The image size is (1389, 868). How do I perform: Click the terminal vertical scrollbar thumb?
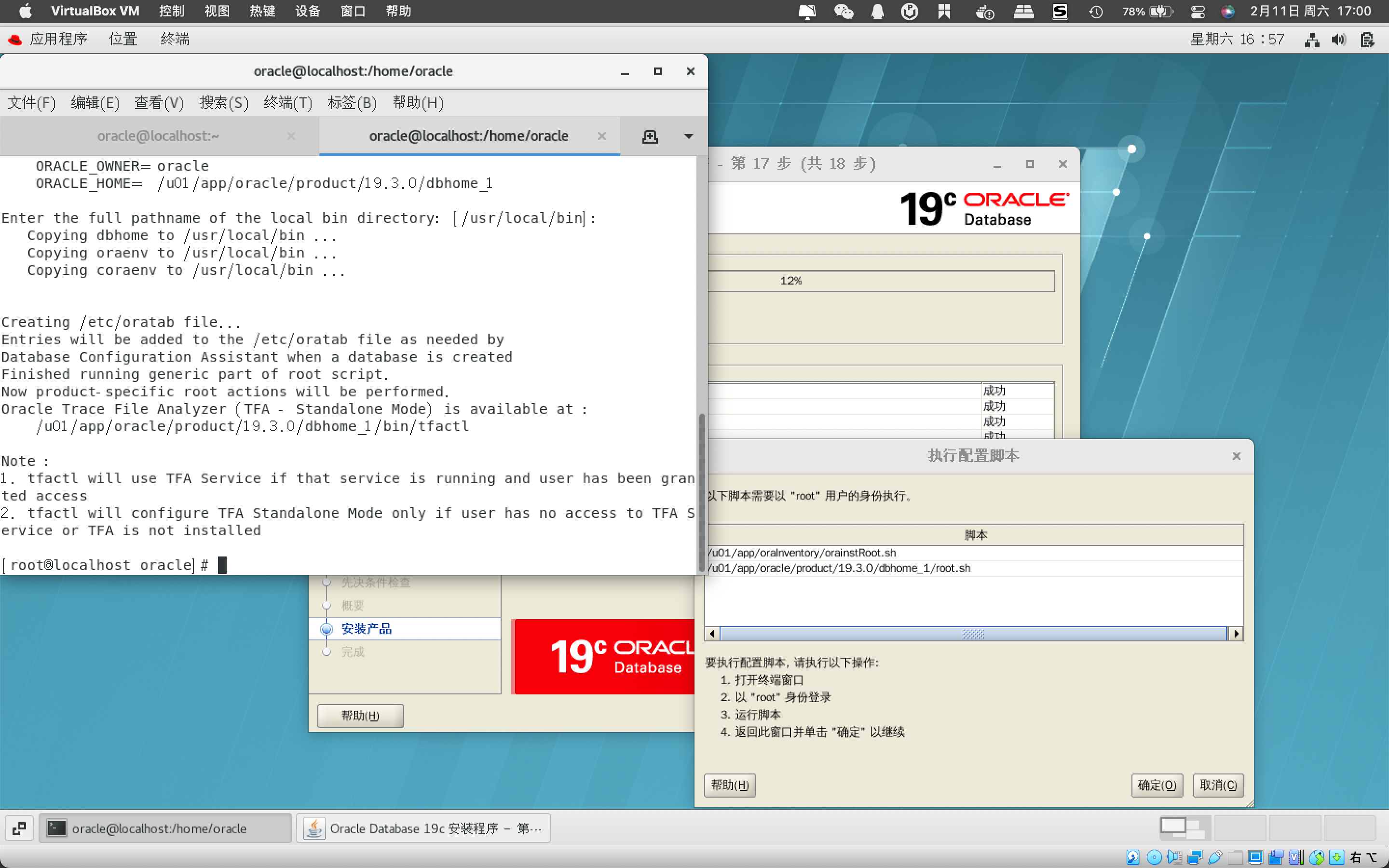point(701,492)
